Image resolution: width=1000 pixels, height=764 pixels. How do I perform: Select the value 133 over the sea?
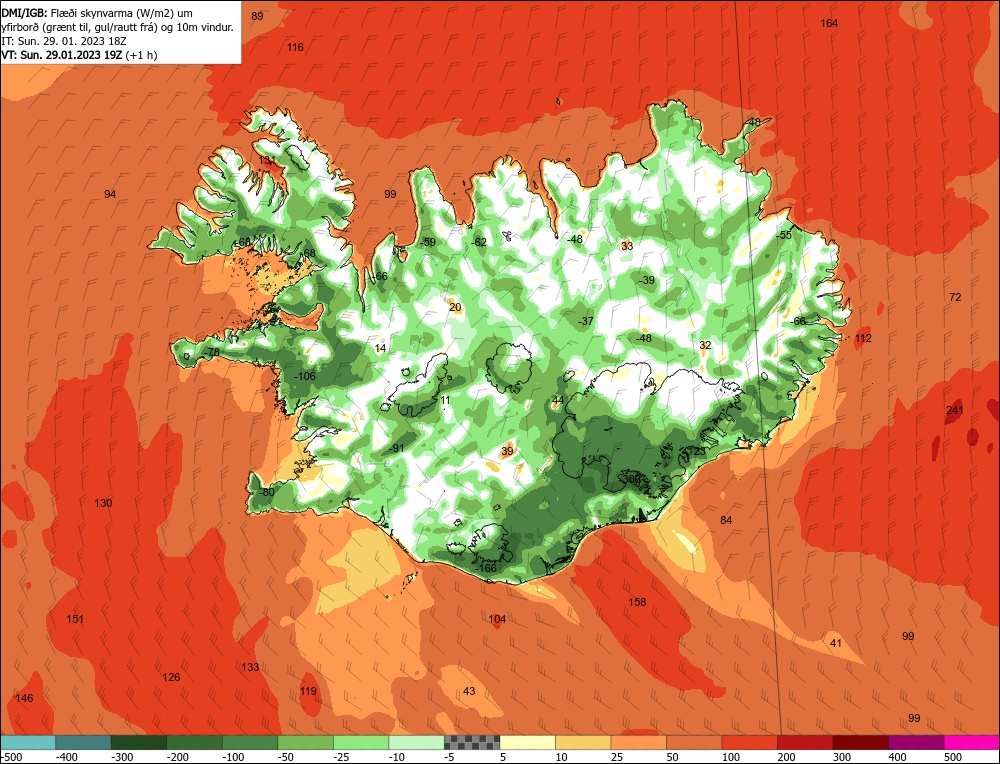click(x=250, y=667)
